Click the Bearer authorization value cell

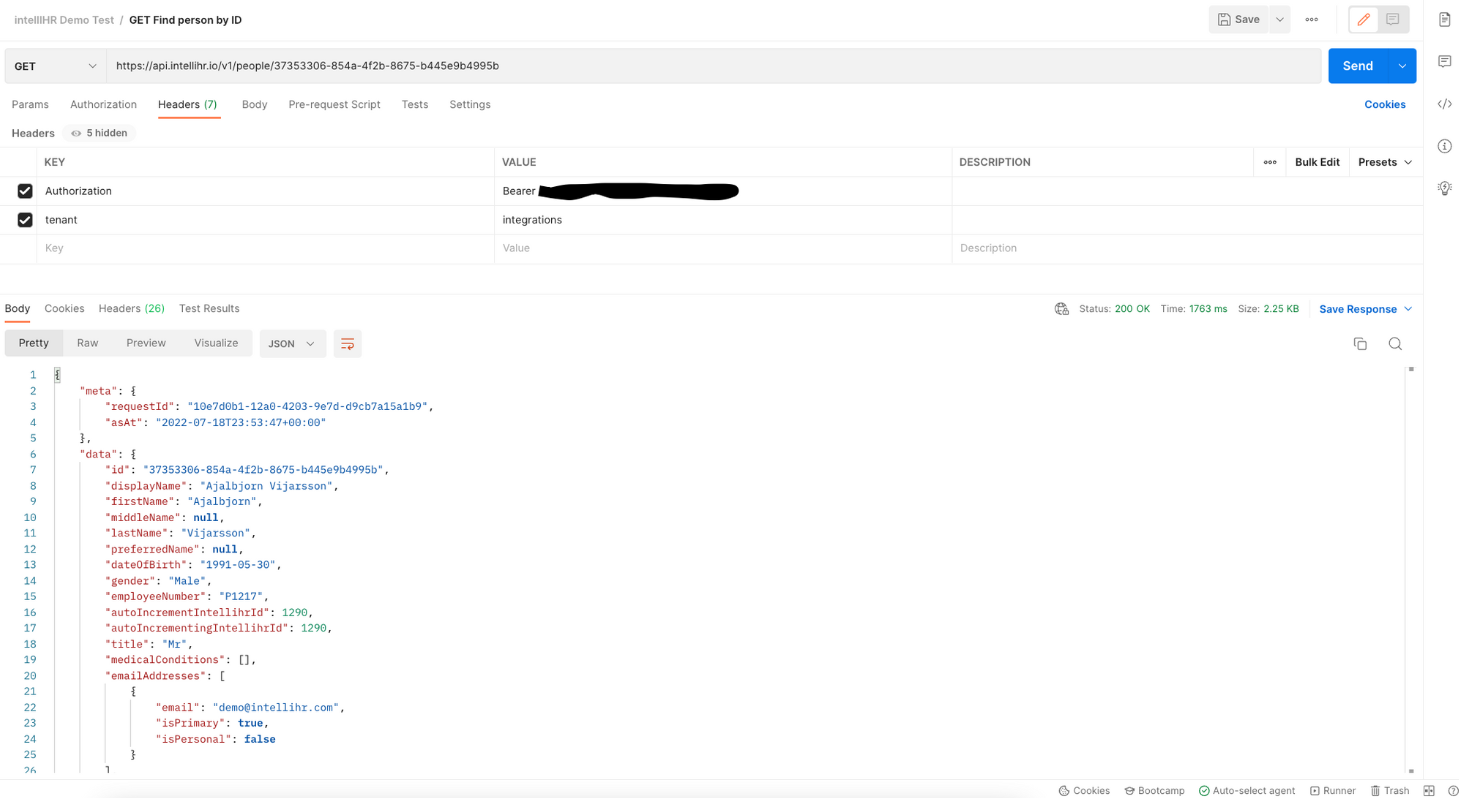pyautogui.click(x=723, y=191)
